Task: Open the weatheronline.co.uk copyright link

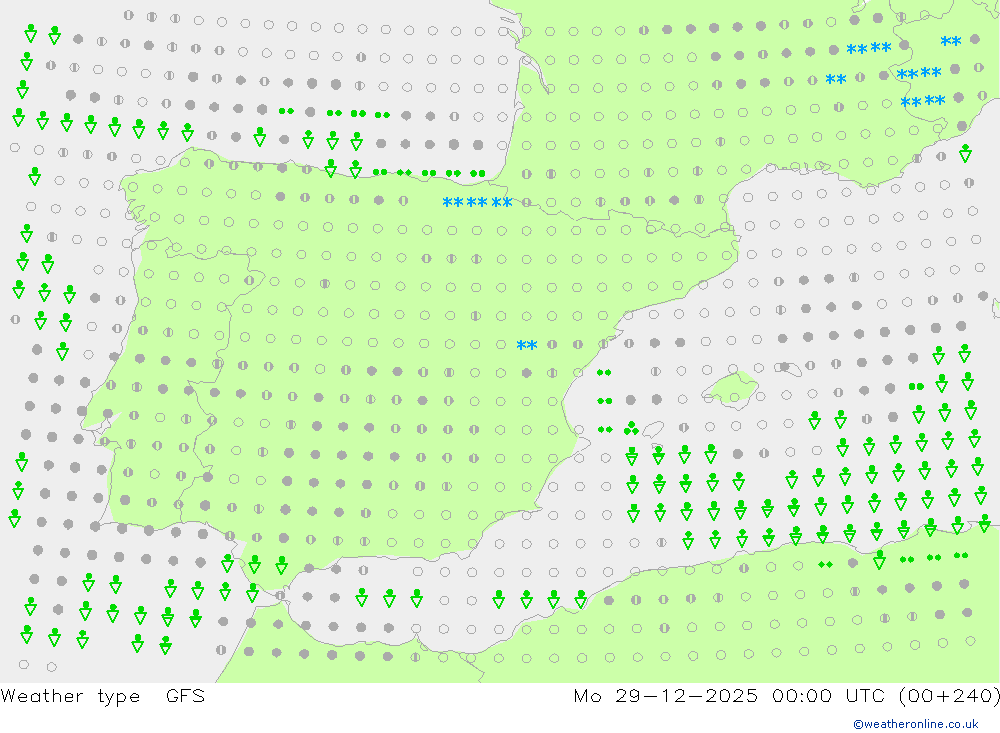Action: click(x=916, y=724)
